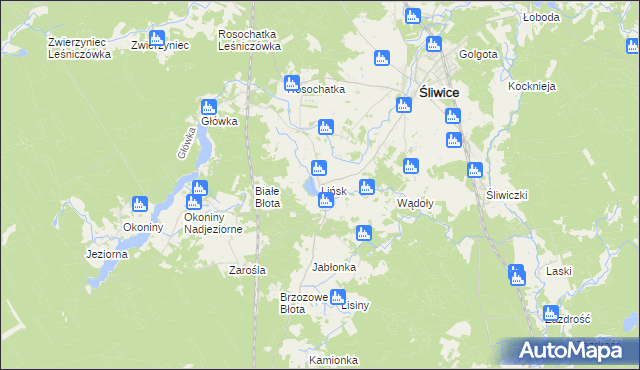
Task: Select factory icon overlapping Rosochatka label
Action: (x=291, y=83)
